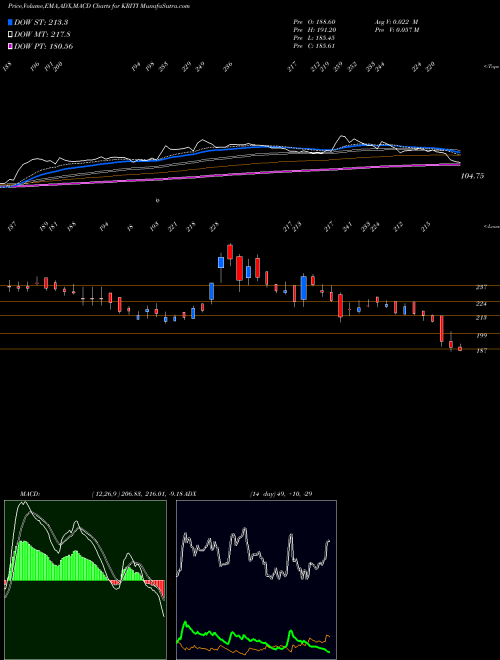This screenshot has width=500, height=660.
Task: Click the ADX (14 day) values text
Action: click(281, 494)
